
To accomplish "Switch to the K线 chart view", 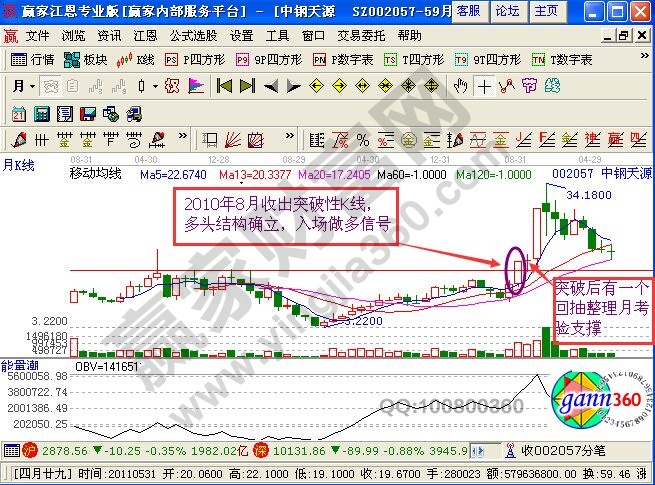I will [x=139, y=59].
